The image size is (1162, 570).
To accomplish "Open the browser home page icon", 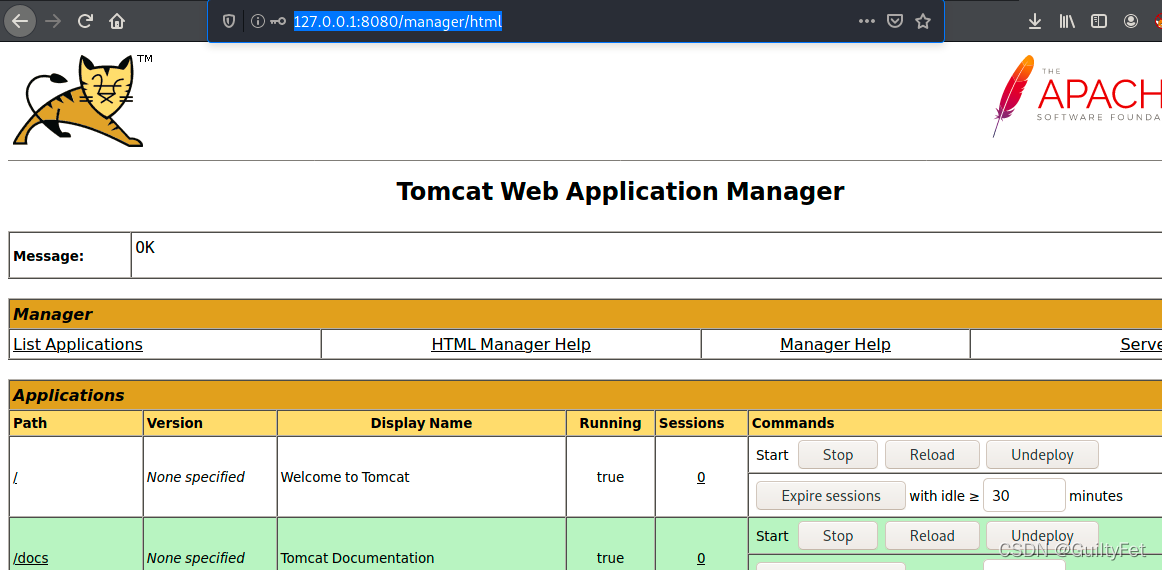I will (117, 21).
